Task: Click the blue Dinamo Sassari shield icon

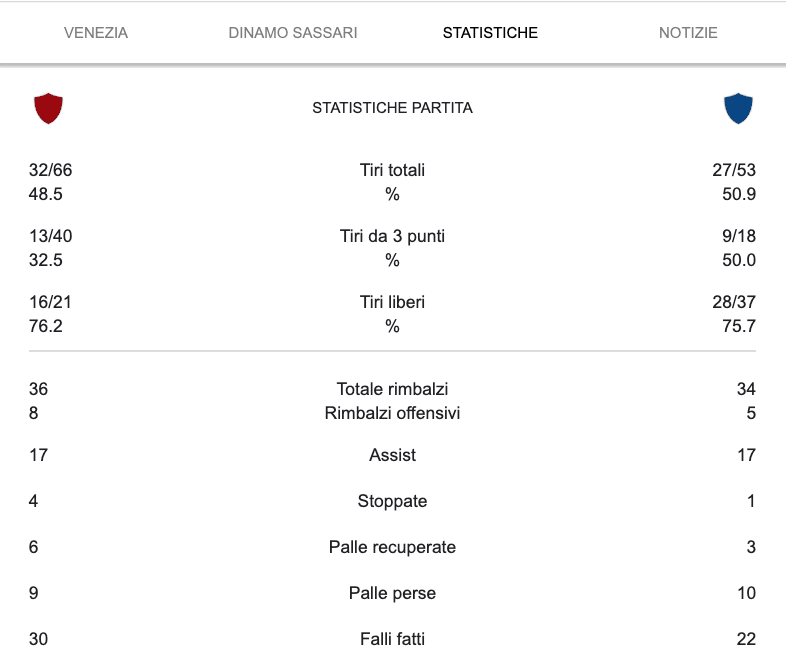Action: 738,108
